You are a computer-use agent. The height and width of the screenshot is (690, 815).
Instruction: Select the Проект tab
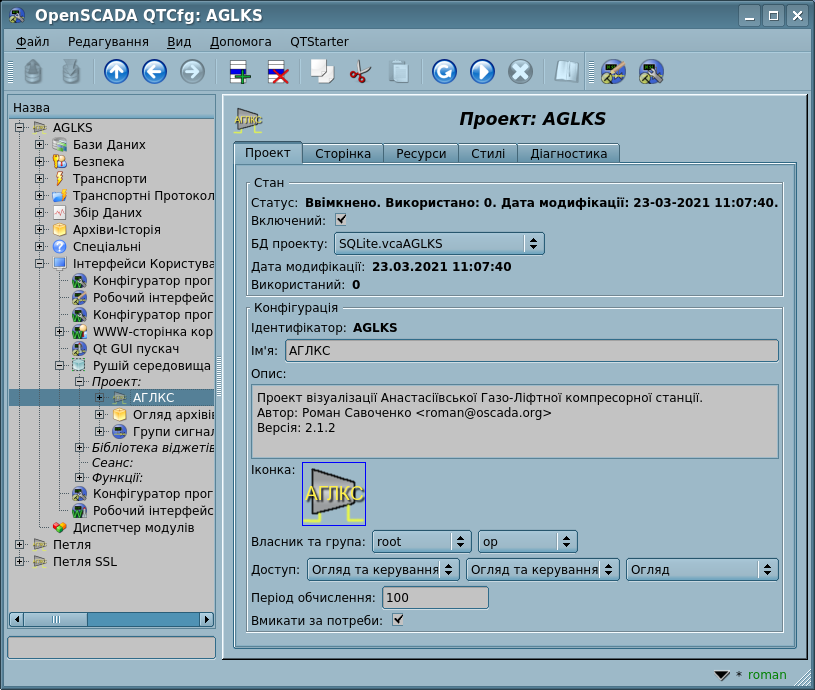(x=268, y=153)
